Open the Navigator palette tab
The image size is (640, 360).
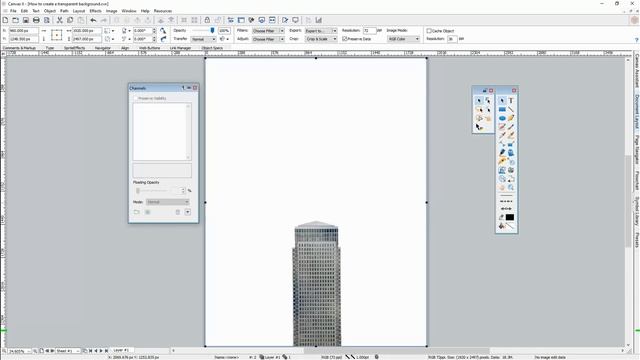102,48
